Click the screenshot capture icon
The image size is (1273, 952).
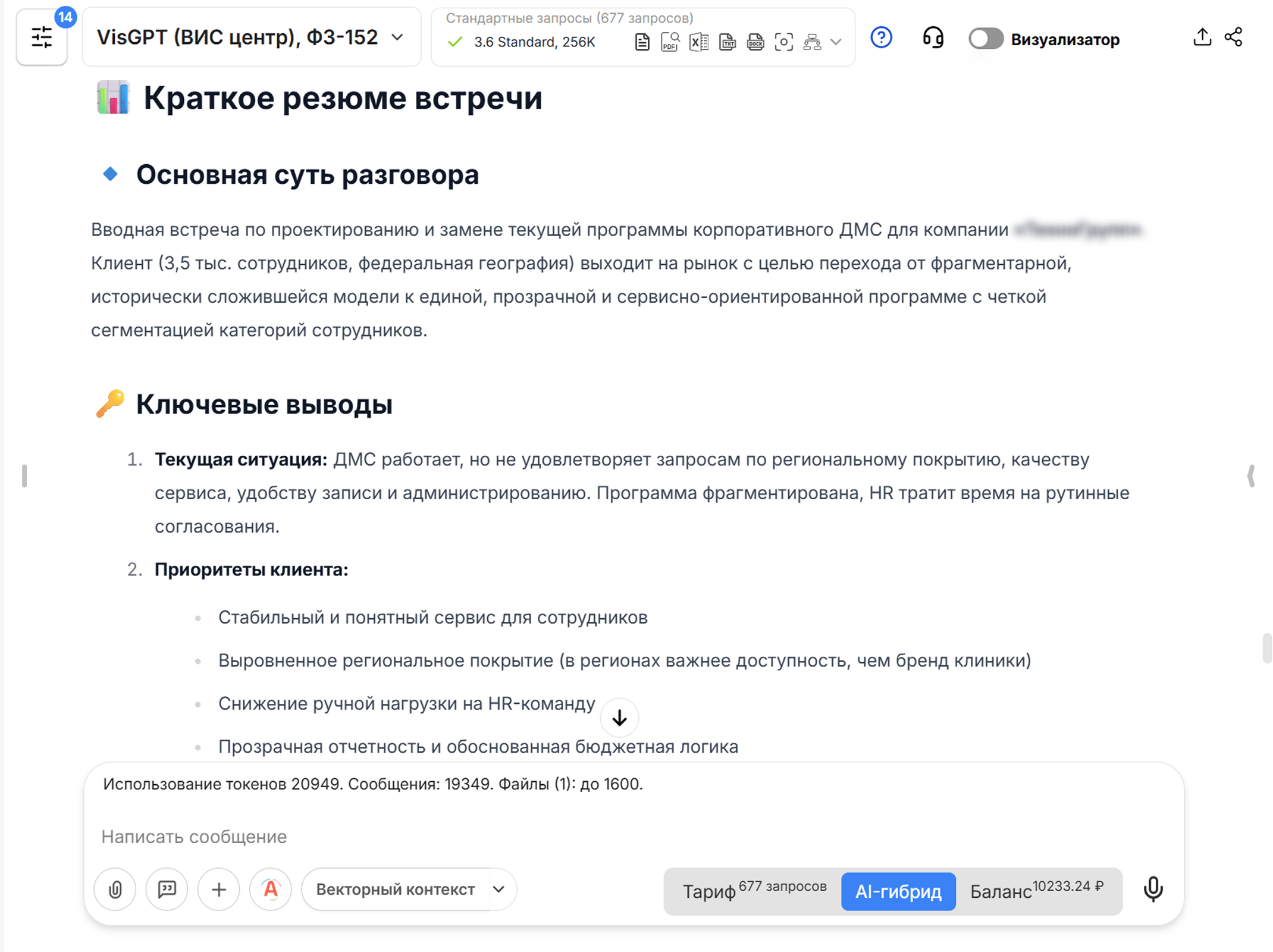783,42
